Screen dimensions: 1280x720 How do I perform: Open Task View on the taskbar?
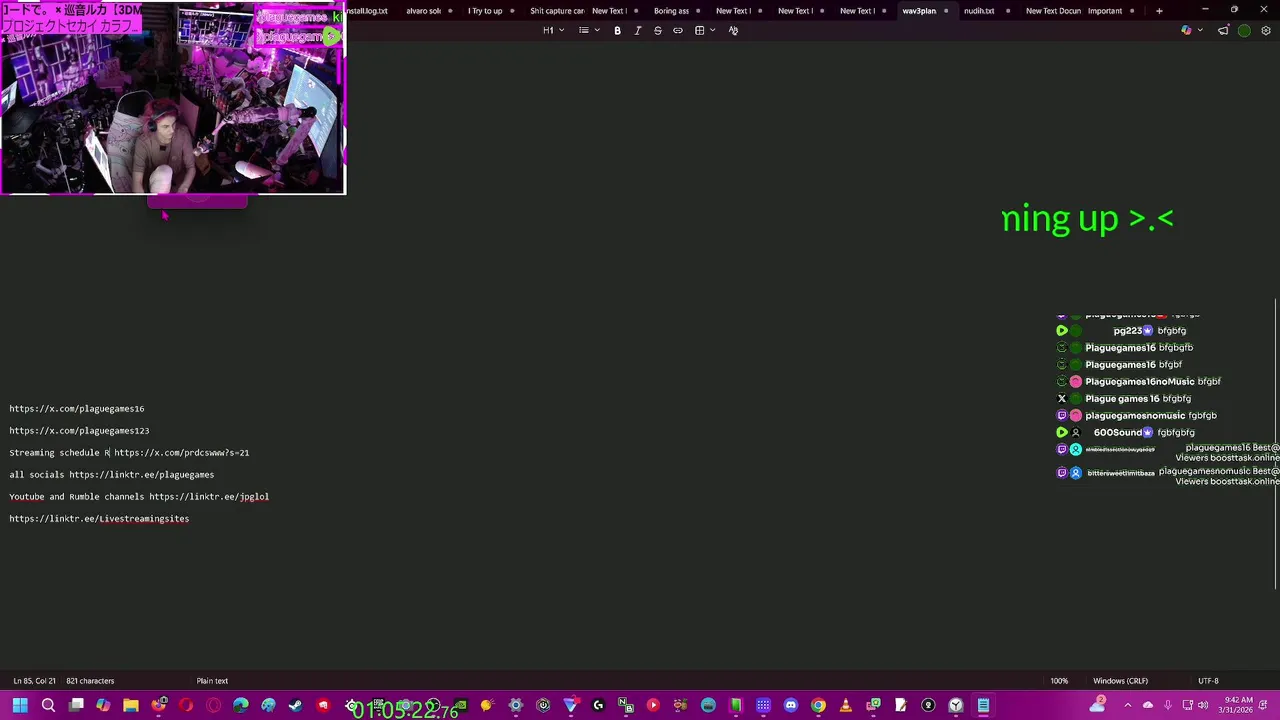coord(76,706)
